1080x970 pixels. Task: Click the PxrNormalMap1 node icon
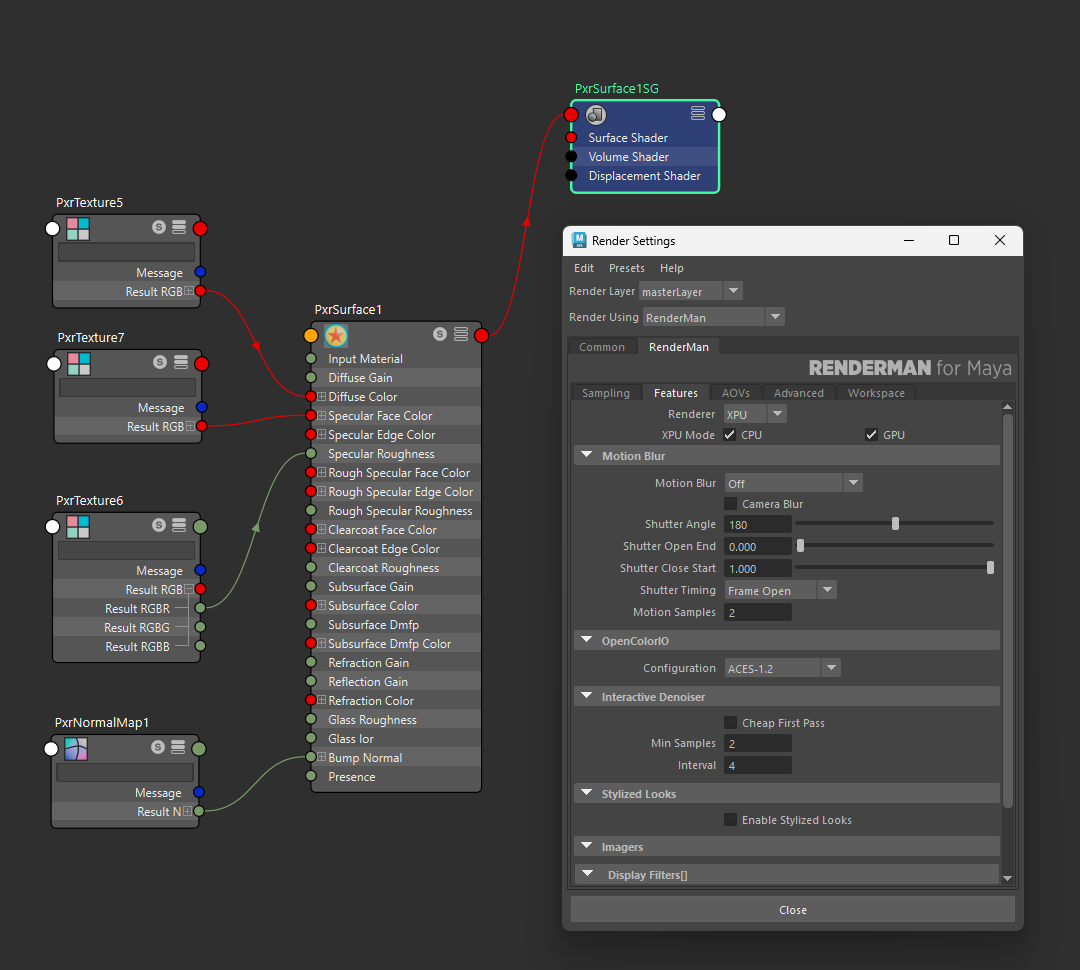tap(76, 748)
